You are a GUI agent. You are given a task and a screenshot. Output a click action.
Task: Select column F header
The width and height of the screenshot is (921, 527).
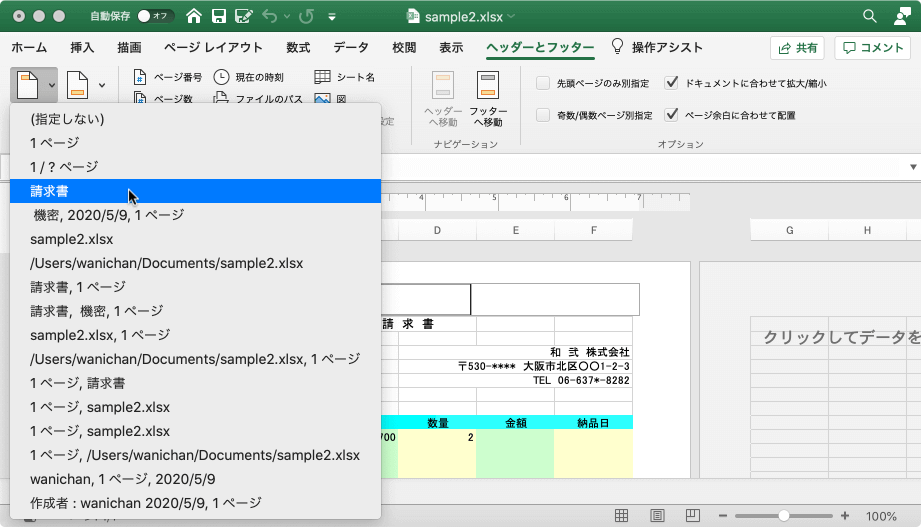click(593, 230)
